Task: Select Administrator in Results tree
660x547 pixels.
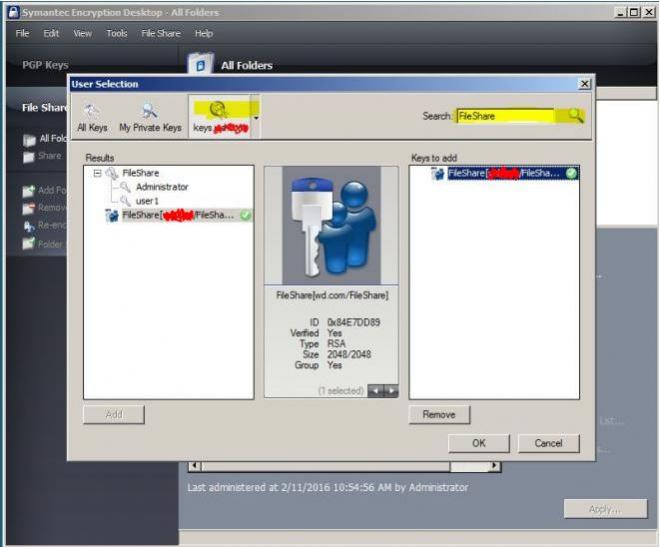Action: [x=162, y=187]
